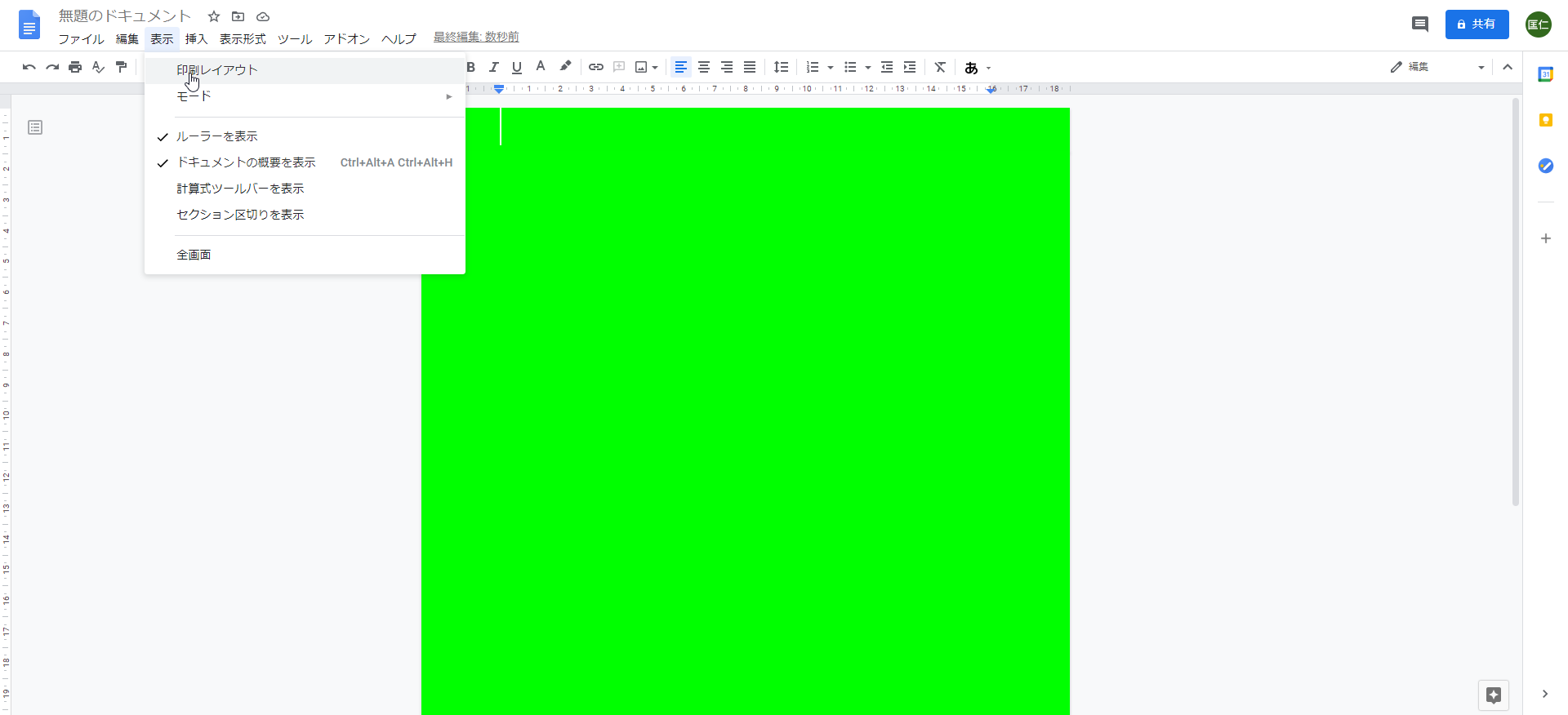Image resolution: width=1568 pixels, height=715 pixels.
Task: Open Google Keep in the side panel
Action: point(1545,120)
